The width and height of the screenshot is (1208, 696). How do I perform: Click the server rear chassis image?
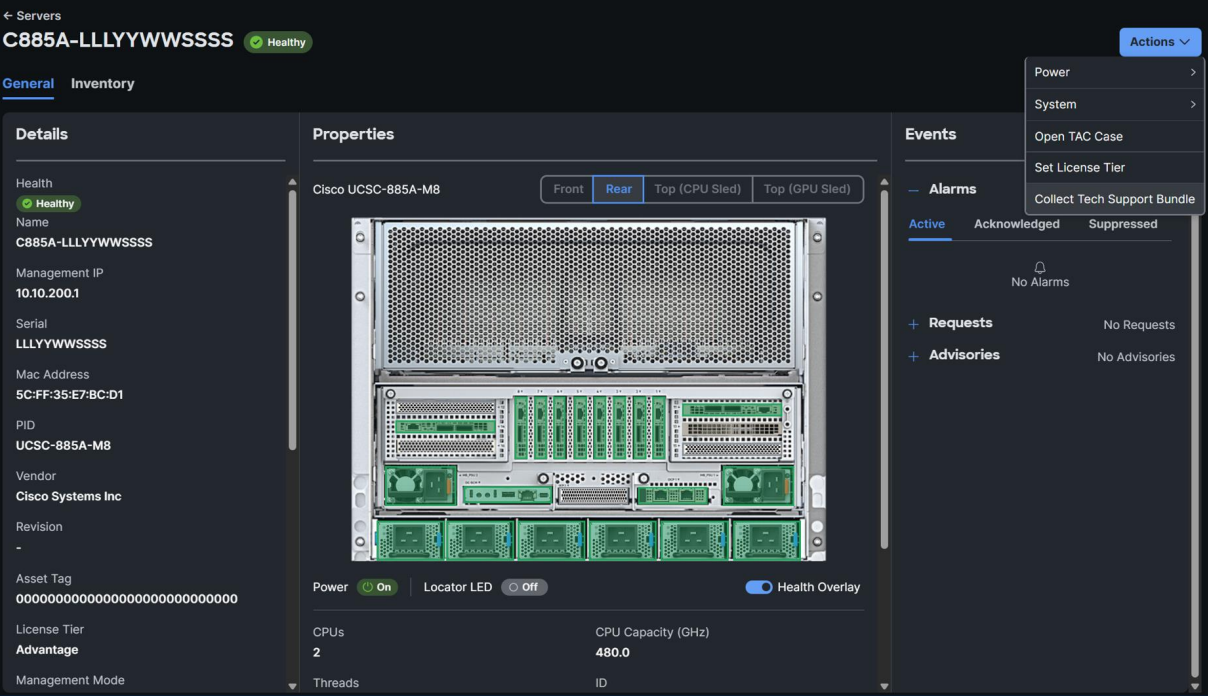click(x=589, y=389)
